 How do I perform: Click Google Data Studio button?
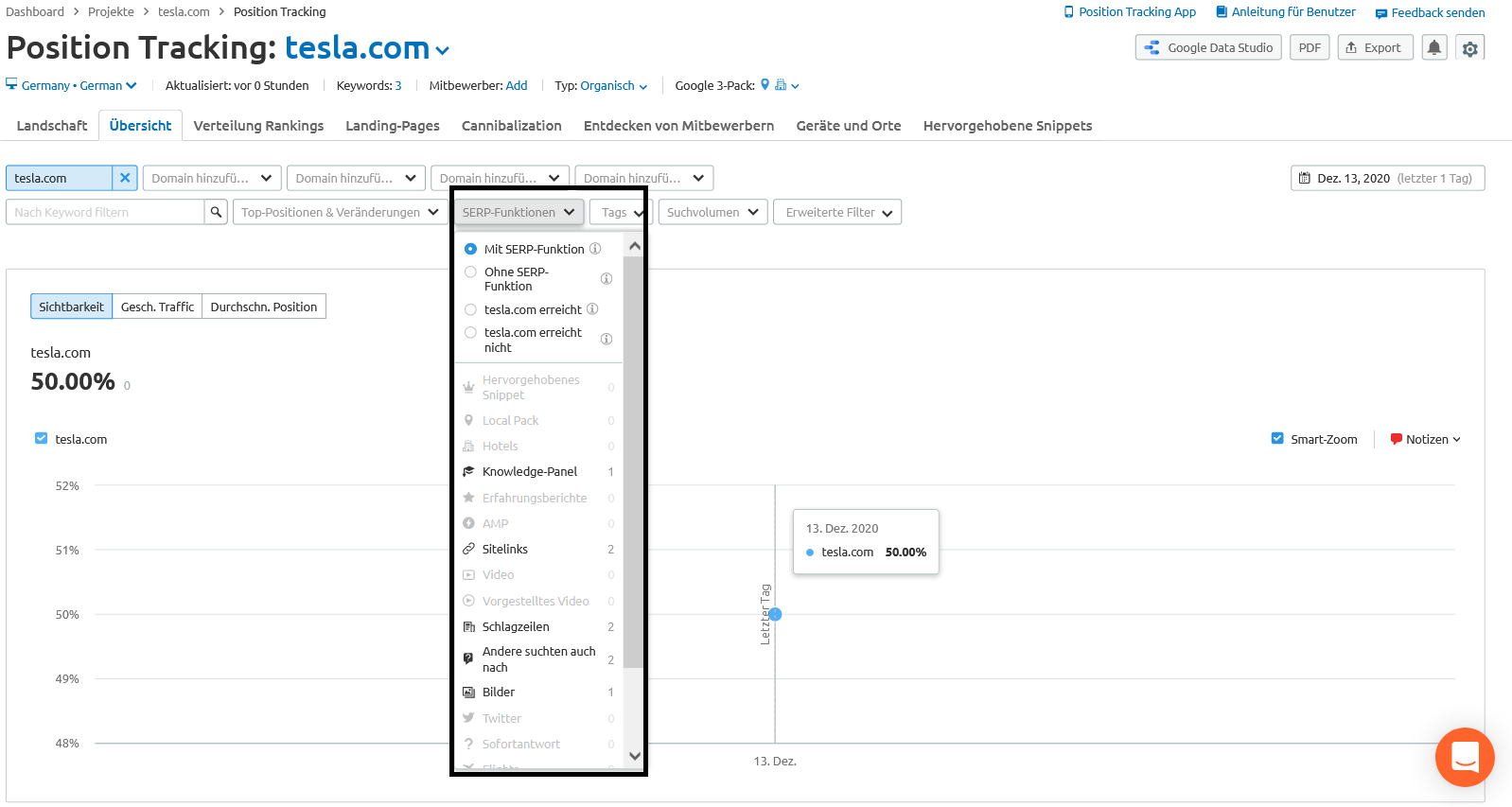tap(1208, 47)
